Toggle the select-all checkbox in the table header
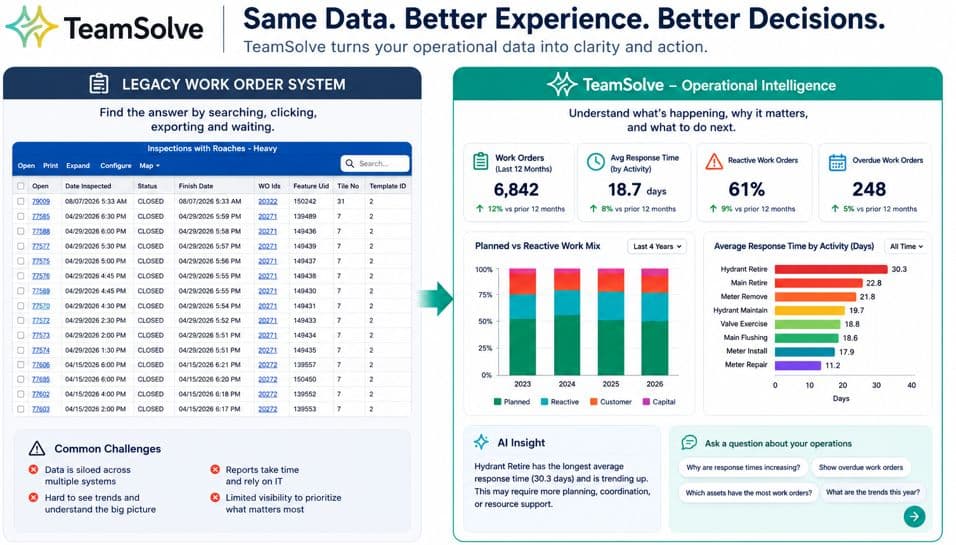 (x=21, y=186)
